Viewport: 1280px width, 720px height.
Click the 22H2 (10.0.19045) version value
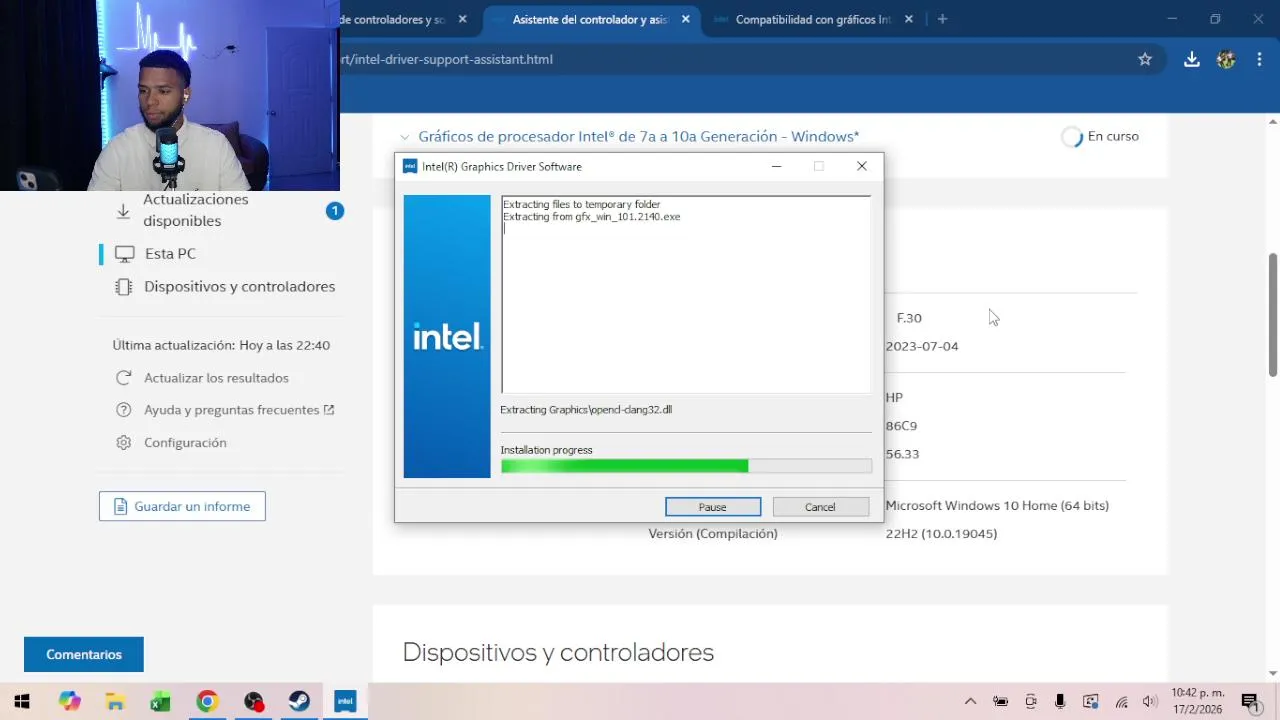point(941,534)
